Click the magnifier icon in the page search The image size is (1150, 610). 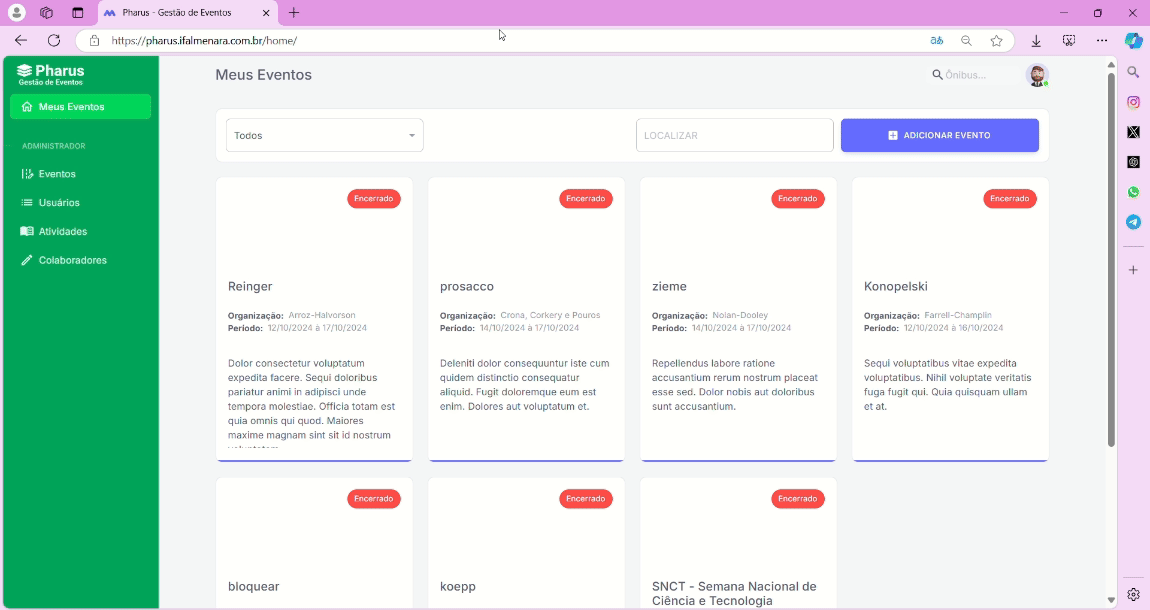[x=937, y=75]
